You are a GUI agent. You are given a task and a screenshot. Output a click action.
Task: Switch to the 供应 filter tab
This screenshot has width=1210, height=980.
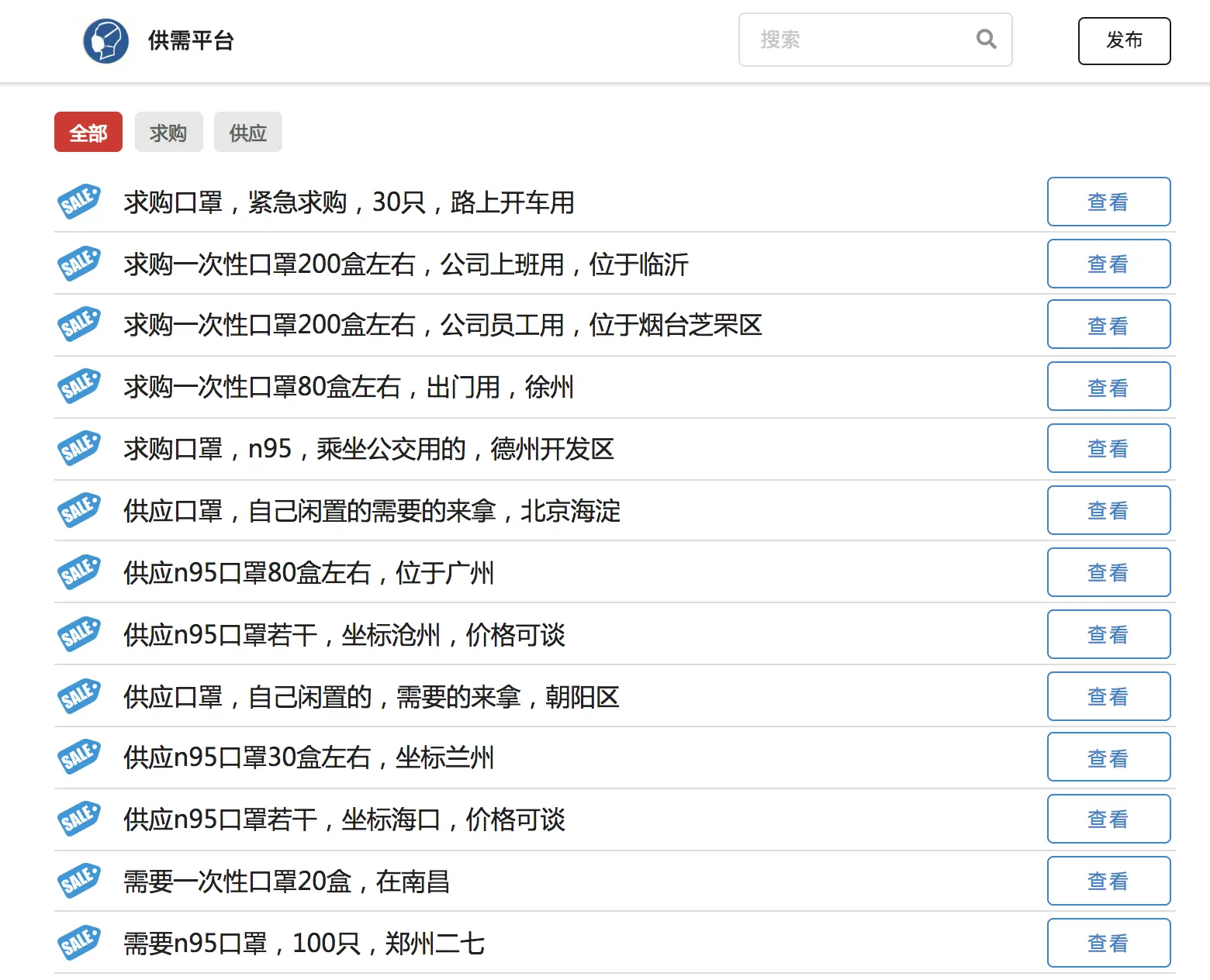point(248,133)
